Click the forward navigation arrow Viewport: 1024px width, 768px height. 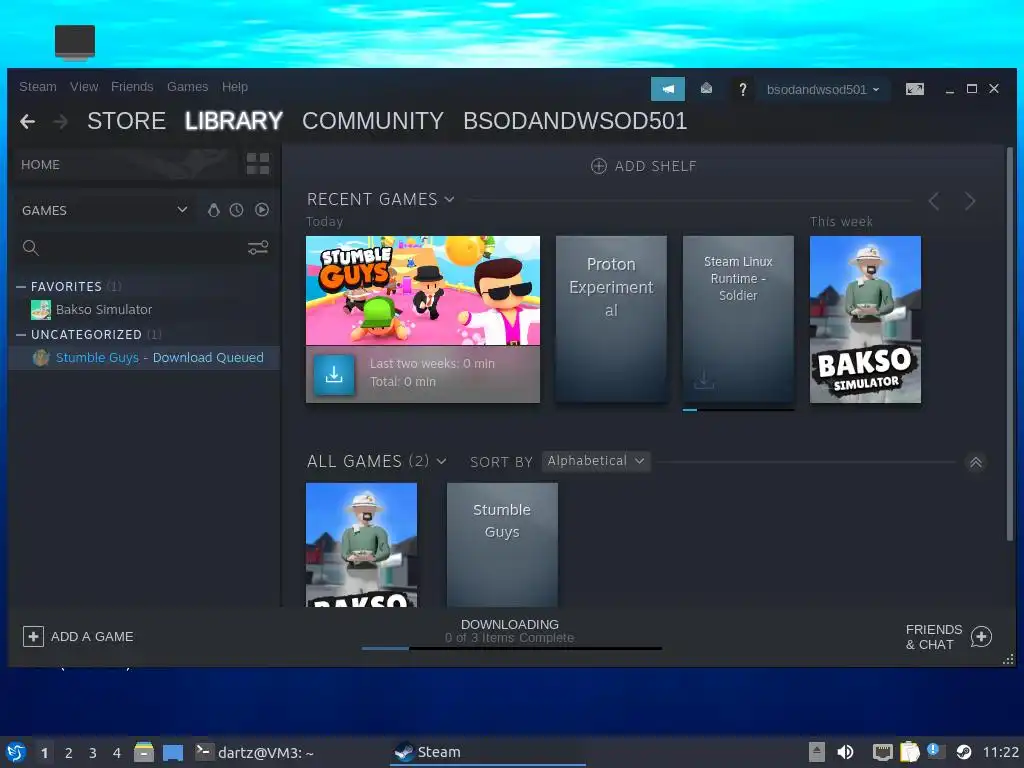pyautogui.click(x=60, y=121)
